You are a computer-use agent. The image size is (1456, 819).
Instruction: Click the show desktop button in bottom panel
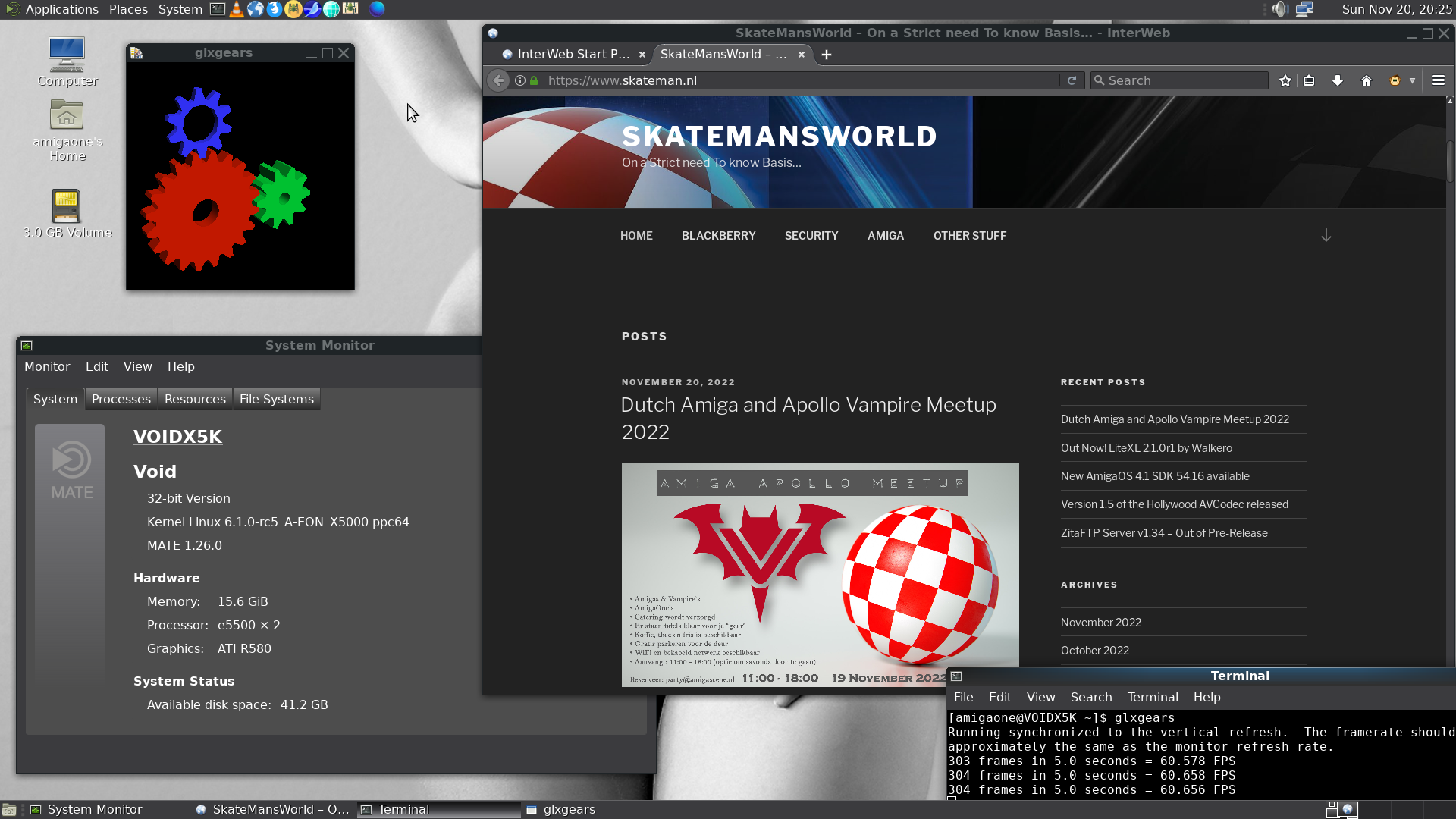coord(9,810)
